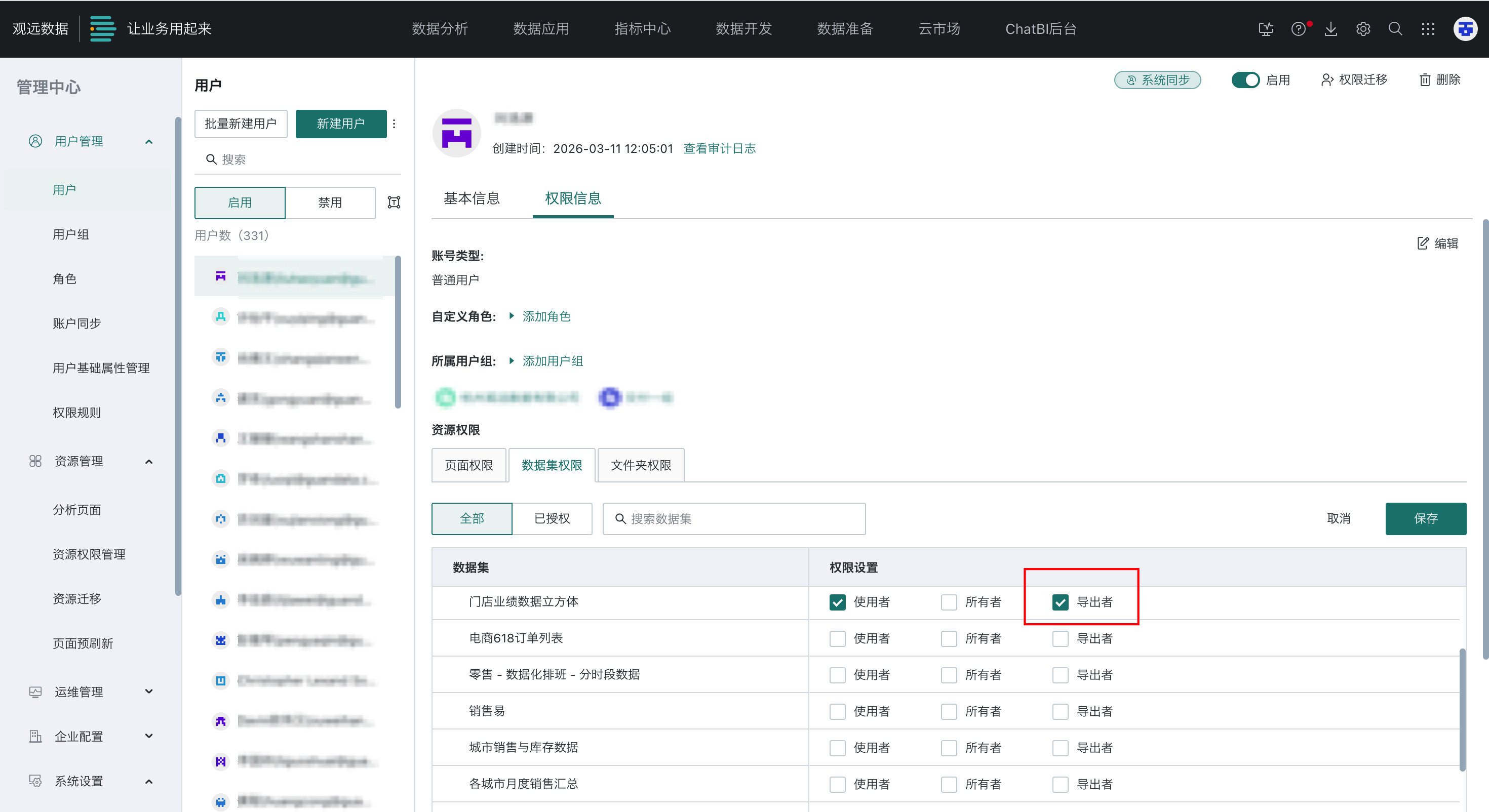
Task: Check 使用者 for 电商618订单列表
Action: pyautogui.click(x=837, y=638)
